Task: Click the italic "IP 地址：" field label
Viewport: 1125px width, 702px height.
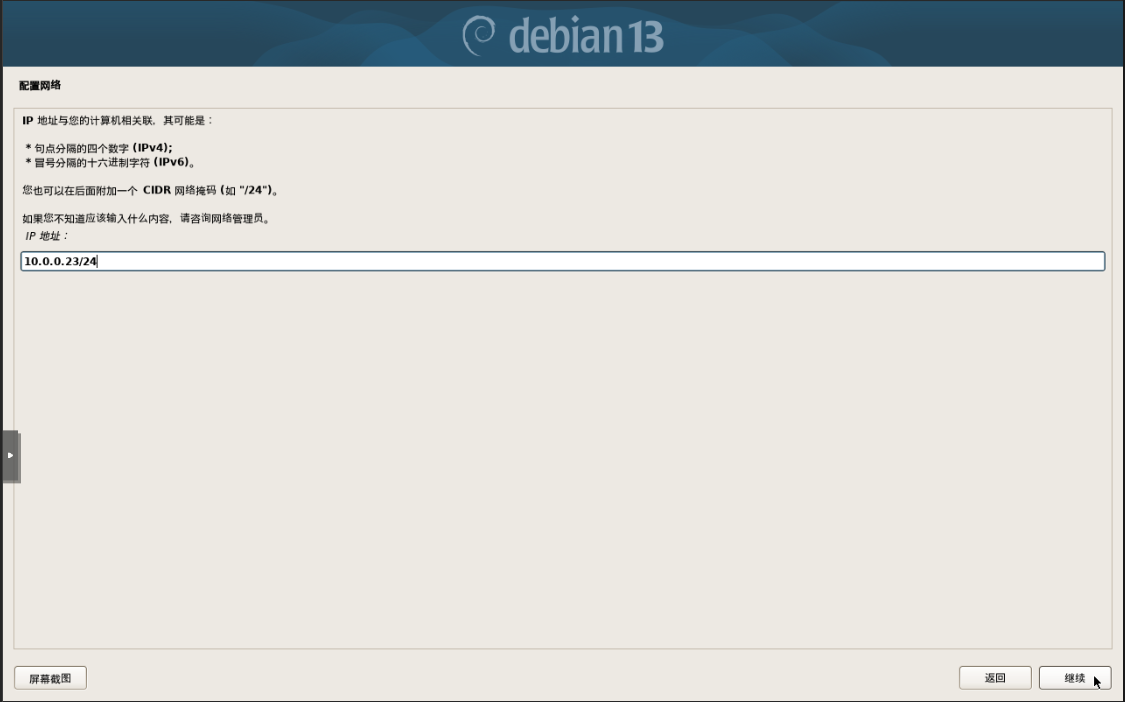Action: pos(46,235)
